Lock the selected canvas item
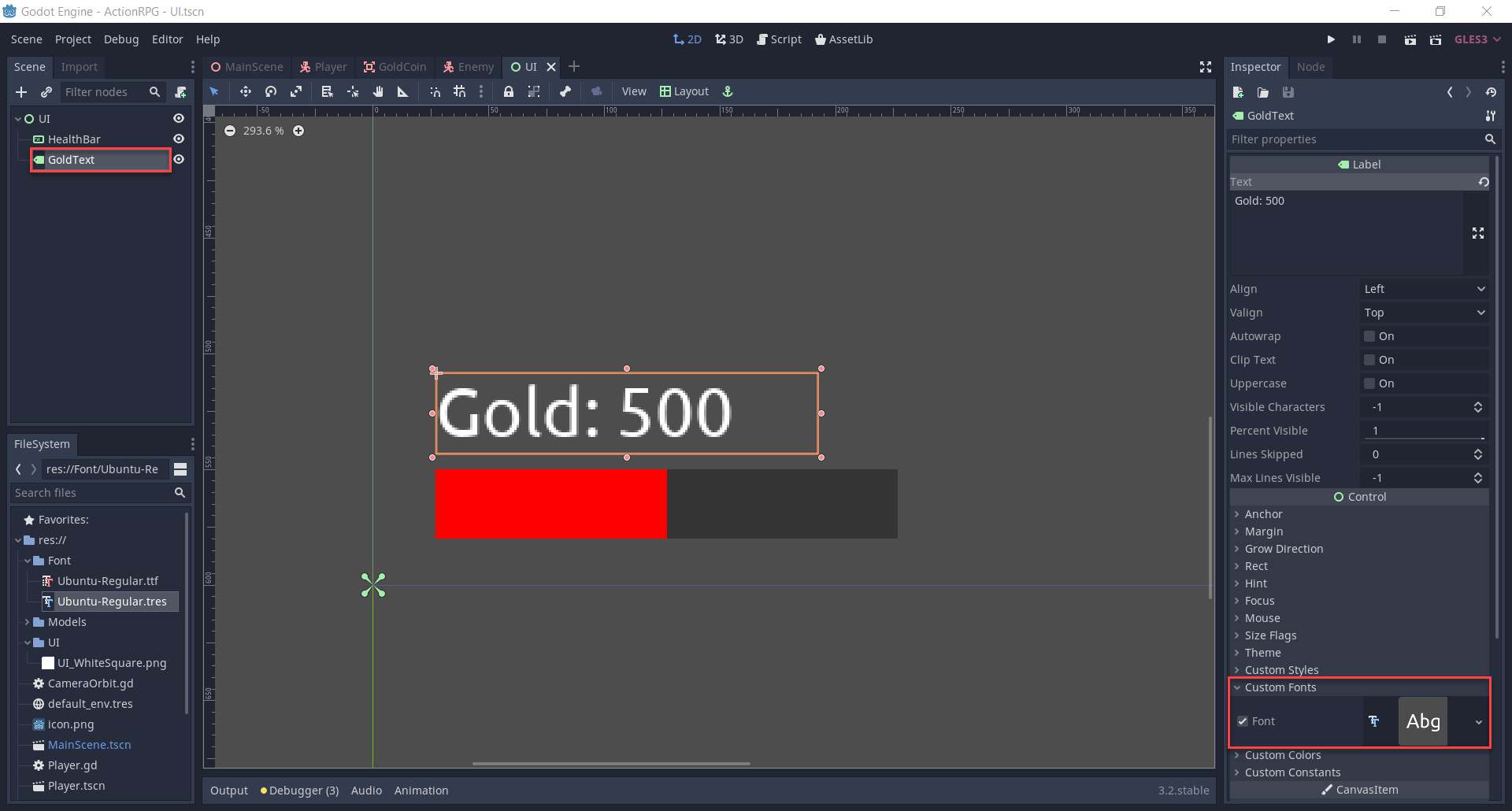 tap(509, 91)
